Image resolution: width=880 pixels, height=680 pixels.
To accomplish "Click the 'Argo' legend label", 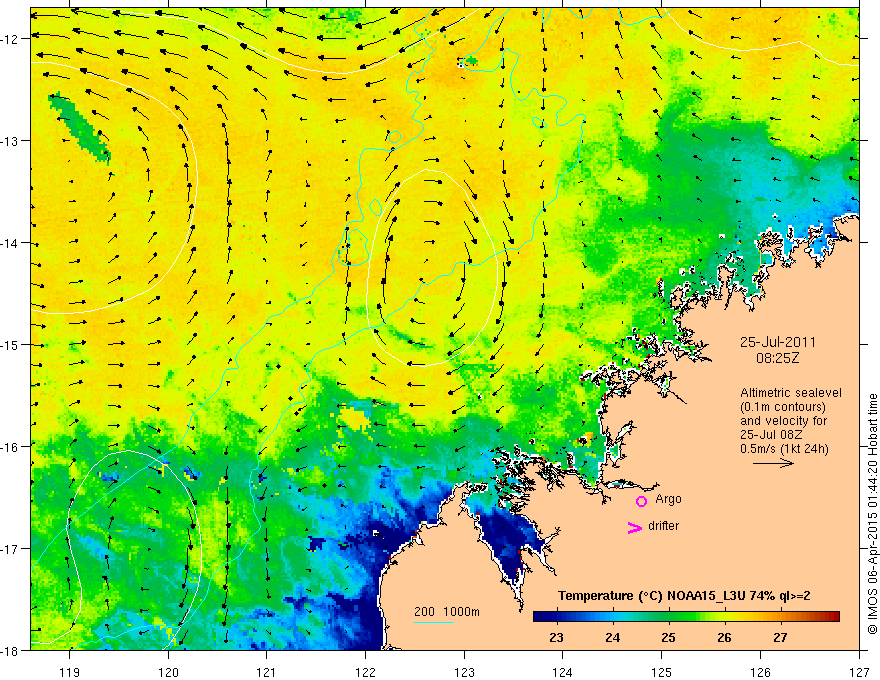I will click(668, 499).
